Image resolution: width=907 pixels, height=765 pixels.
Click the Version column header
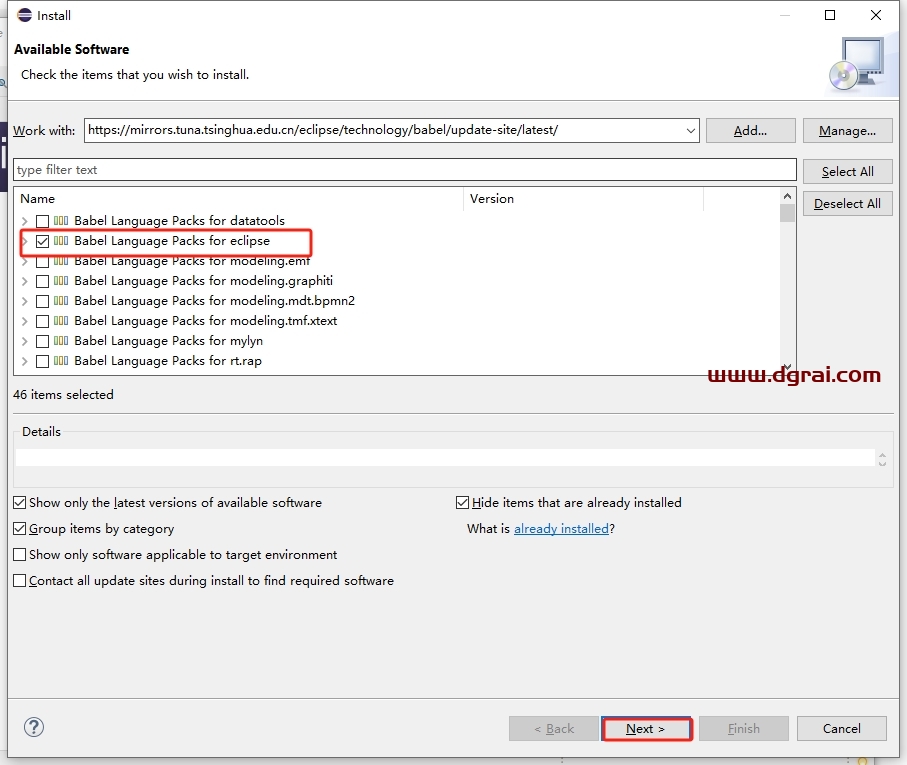[583, 199]
